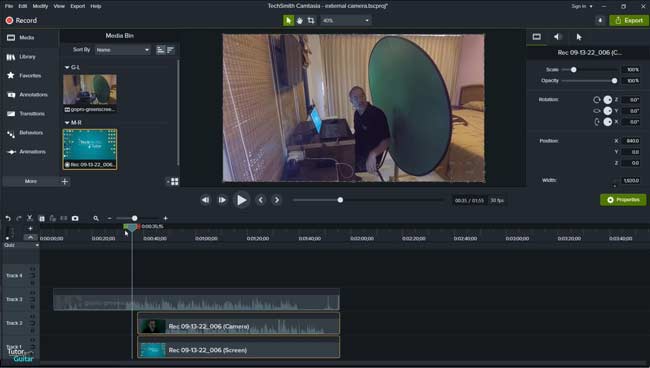This screenshot has width=650, height=368.
Task: Select the Rec 09-13-22_006 media thumbnail
Action: coord(90,149)
